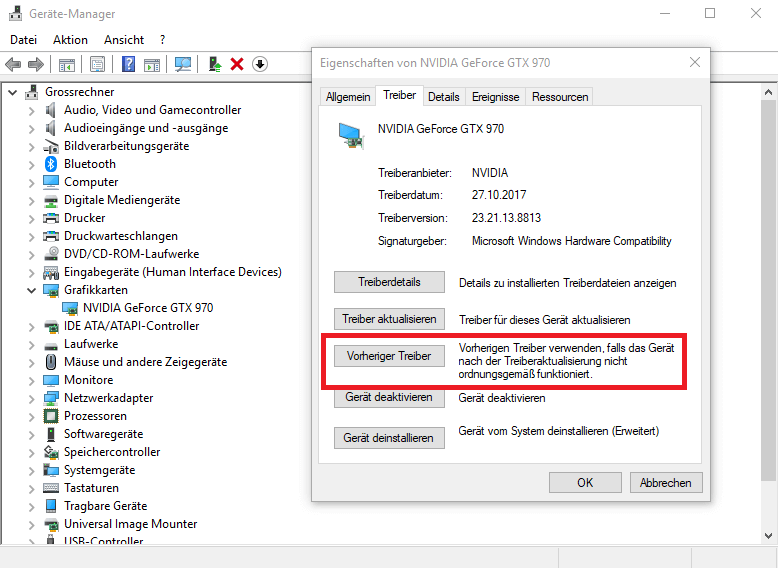Open the Ansicht menu

(x=124, y=40)
